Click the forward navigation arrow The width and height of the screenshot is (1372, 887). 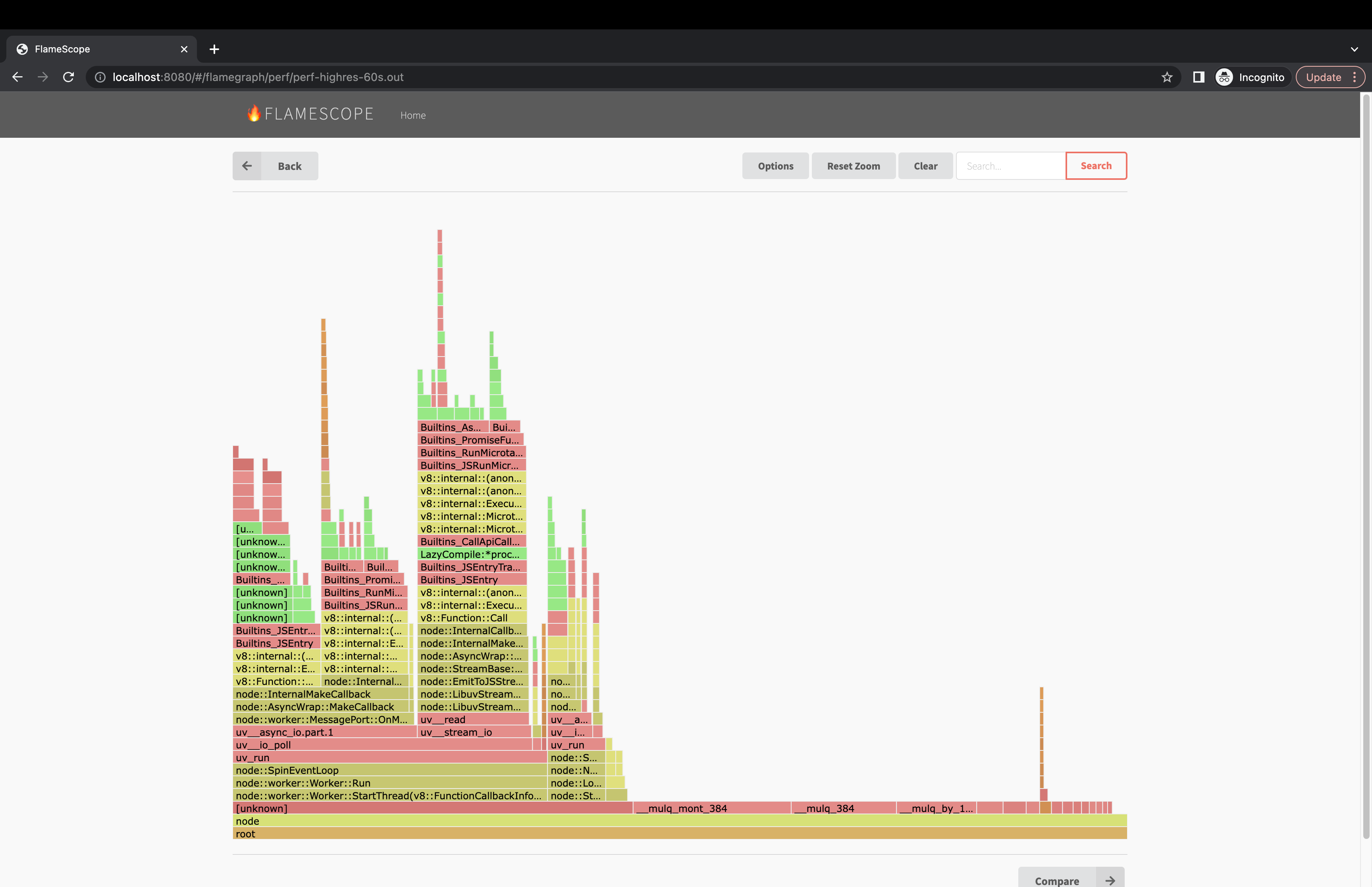(x=42, y=77)
